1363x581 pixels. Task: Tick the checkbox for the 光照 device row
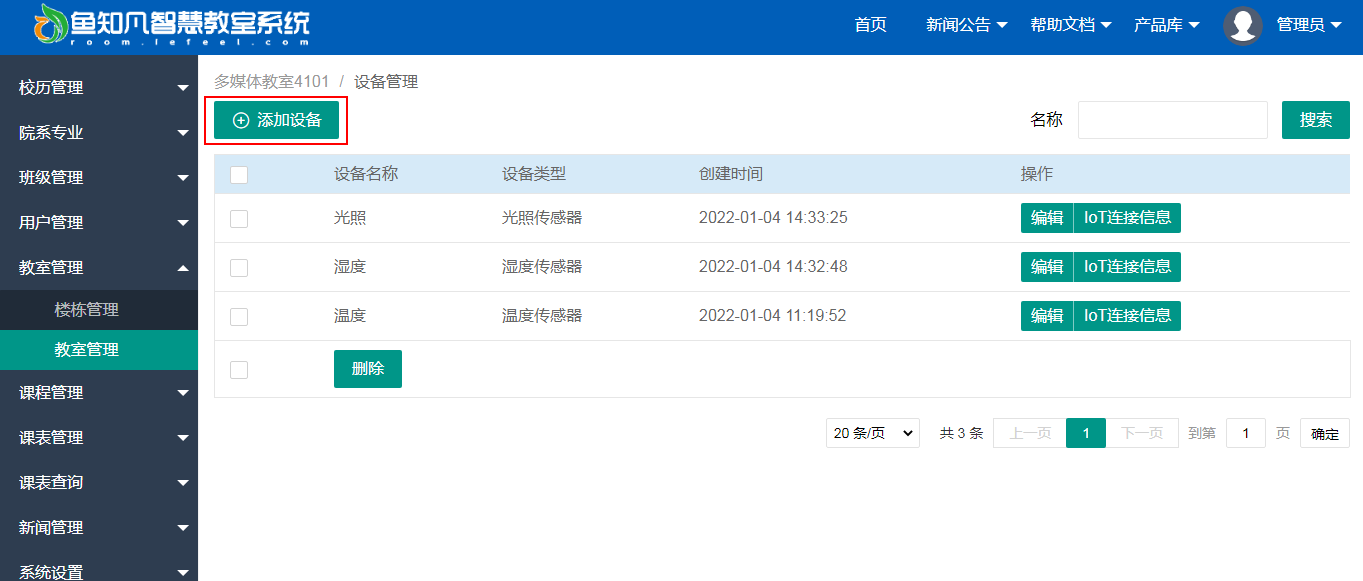(x=239, y=219)
